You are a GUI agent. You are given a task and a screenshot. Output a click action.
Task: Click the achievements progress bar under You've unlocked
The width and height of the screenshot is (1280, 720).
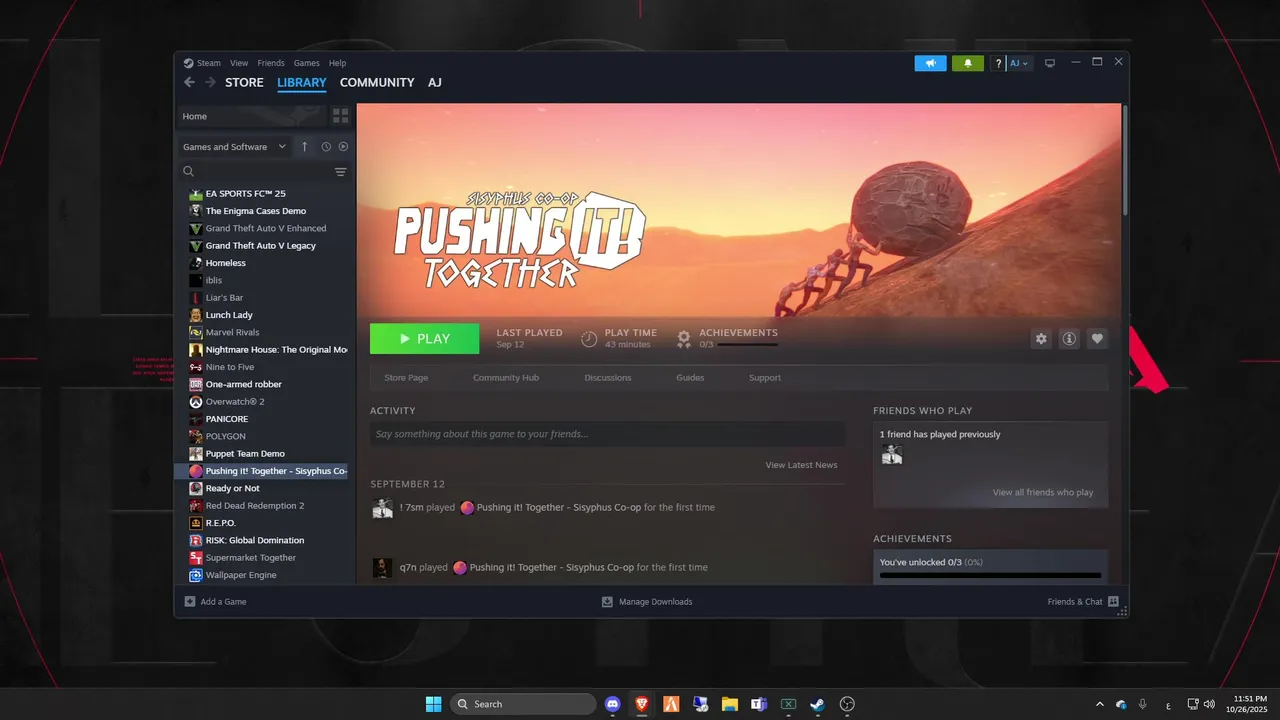(x=990, y=575)
